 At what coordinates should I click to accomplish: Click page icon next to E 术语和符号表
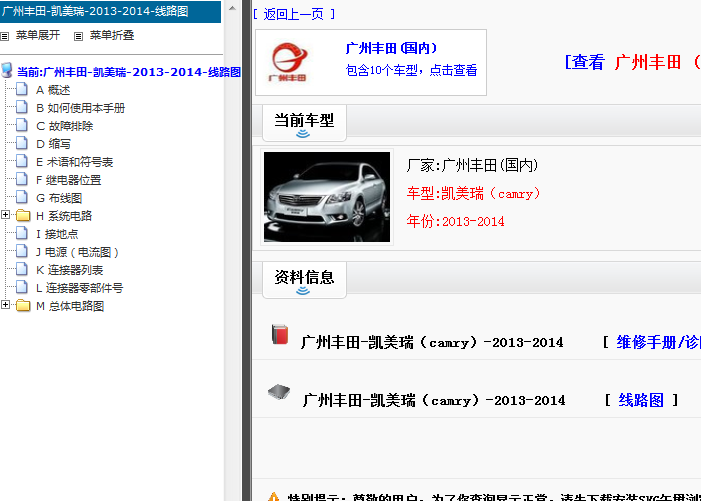pyautogui.click(x=21, y=161)
